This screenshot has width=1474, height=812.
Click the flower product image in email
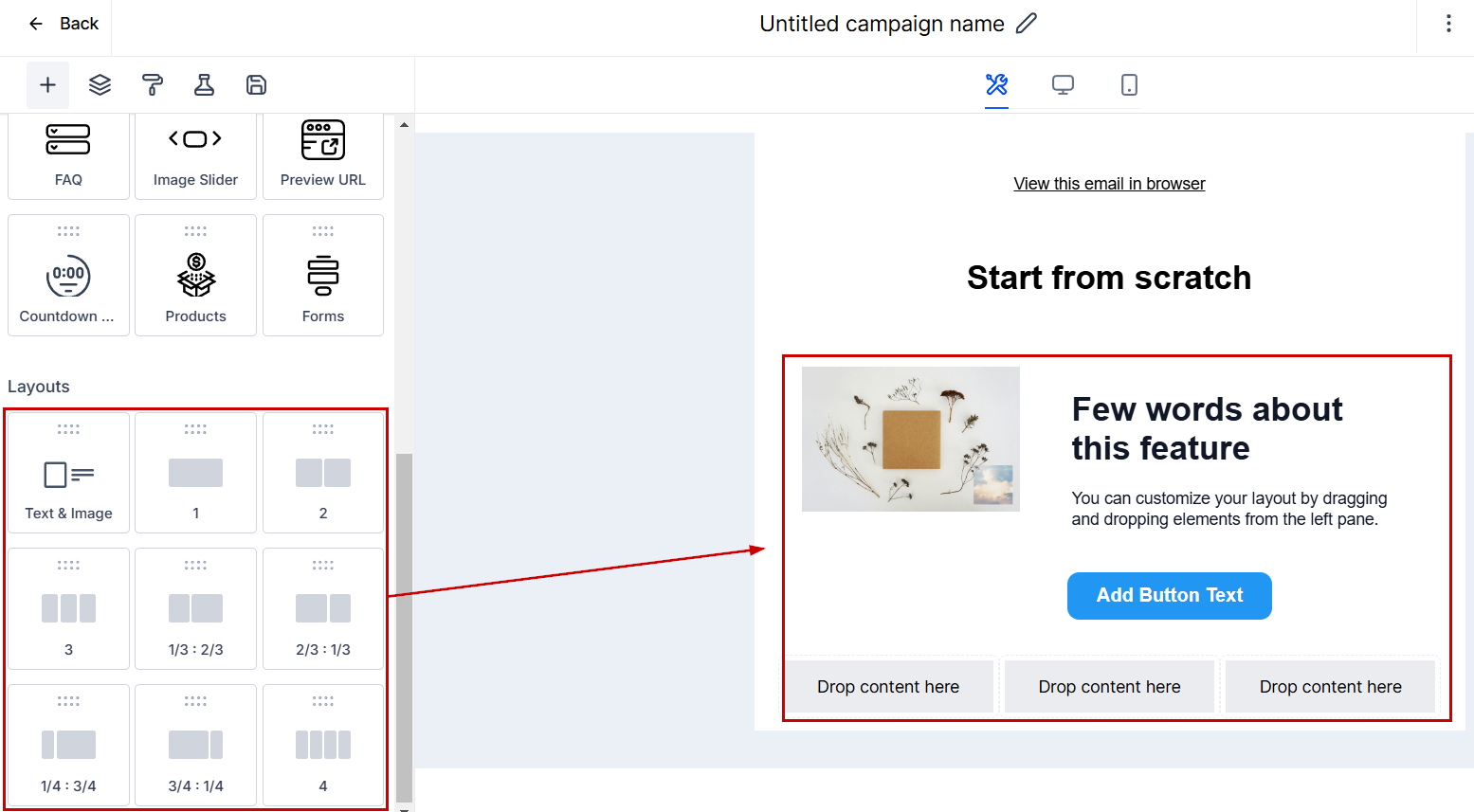(x=910, y=440)
